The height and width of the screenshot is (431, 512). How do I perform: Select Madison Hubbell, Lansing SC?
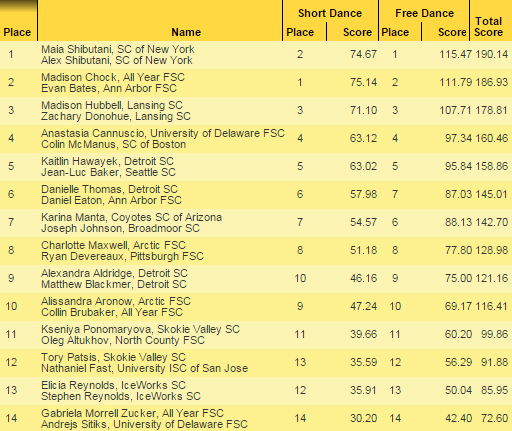pos(112,105)
